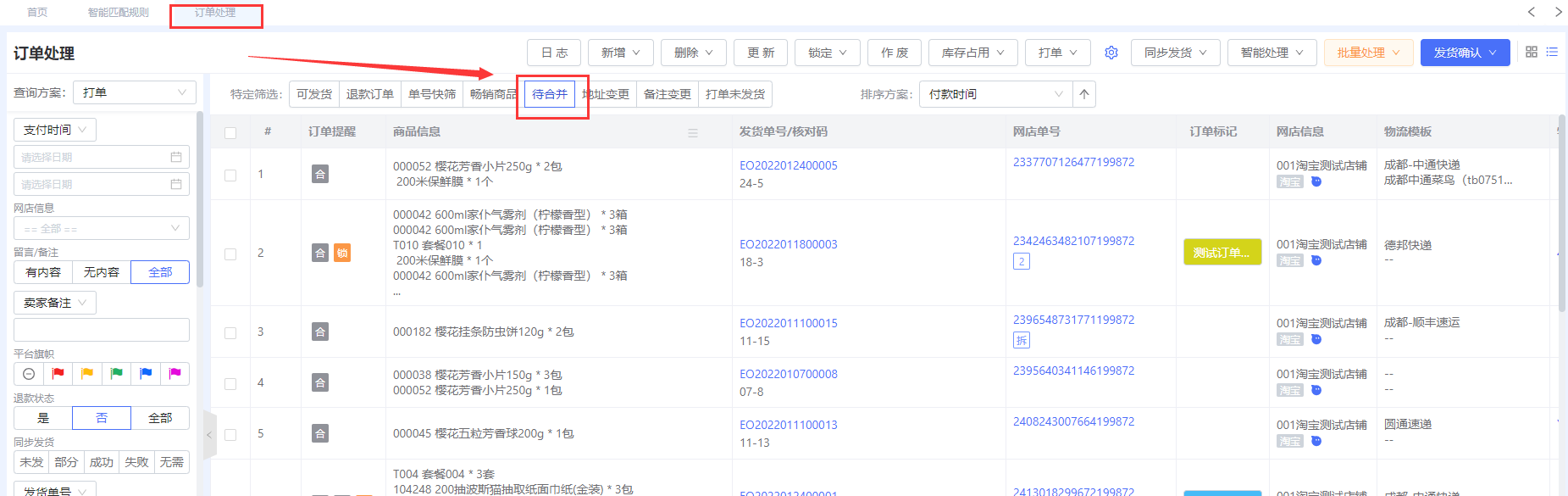This screenshot has height=496, width=1568.
Task: Expand the 删除 dropdown button
Action: [694, 53]
